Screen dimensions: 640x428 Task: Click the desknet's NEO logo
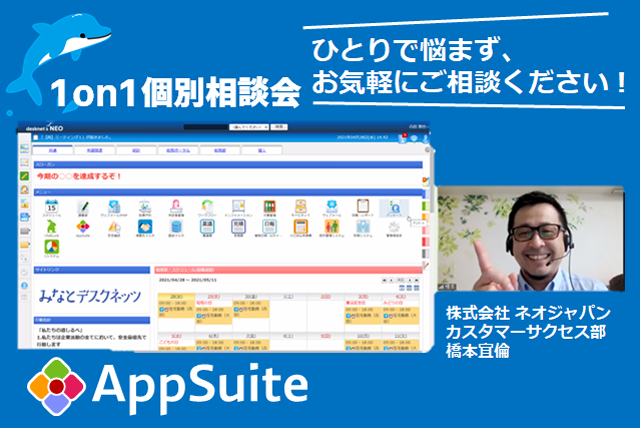click(44, 127)
